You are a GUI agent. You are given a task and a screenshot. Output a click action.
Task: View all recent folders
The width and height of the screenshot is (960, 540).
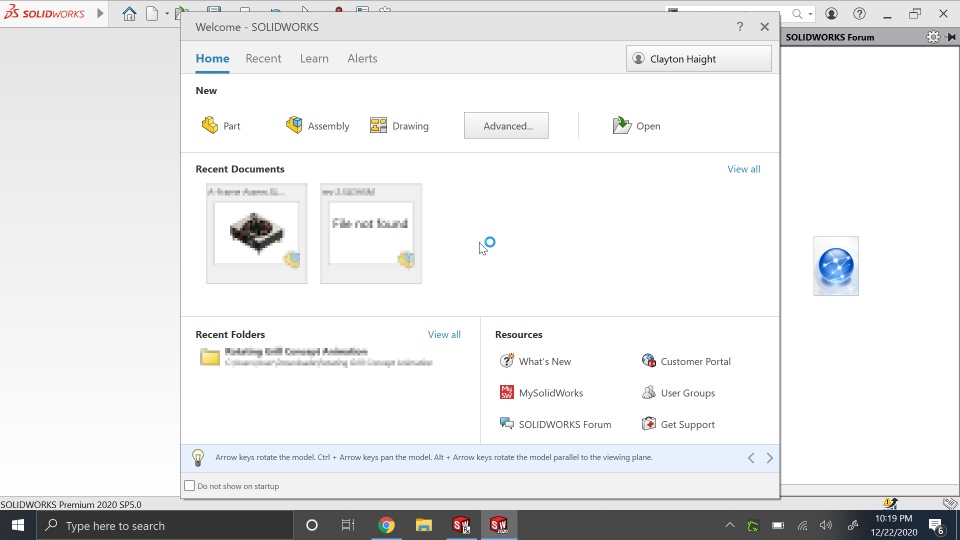[444, 334]
